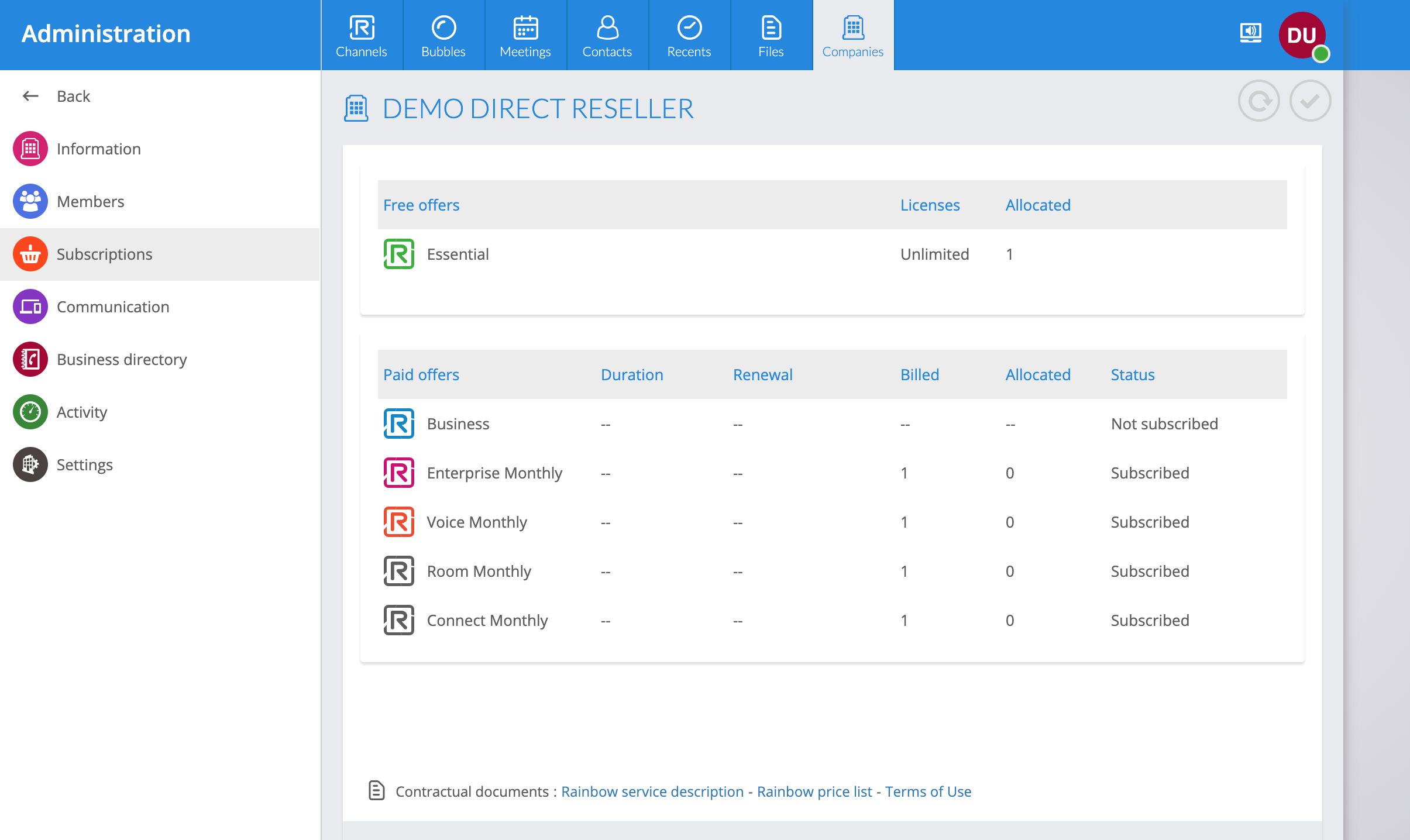Open the DU user avatar menu

(x=1302, y=35)
